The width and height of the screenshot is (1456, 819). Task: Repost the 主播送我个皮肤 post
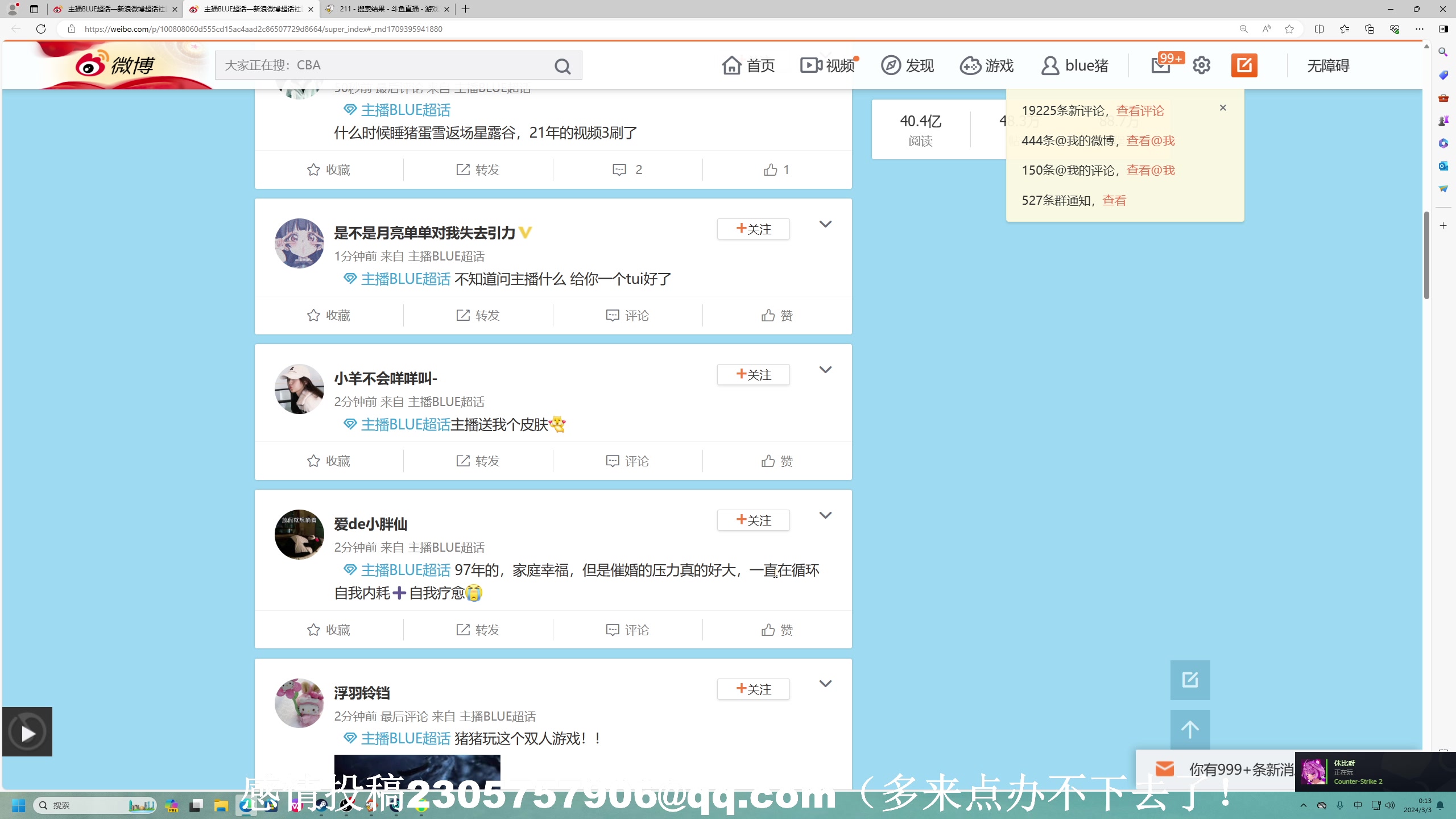tap(478, 461)
